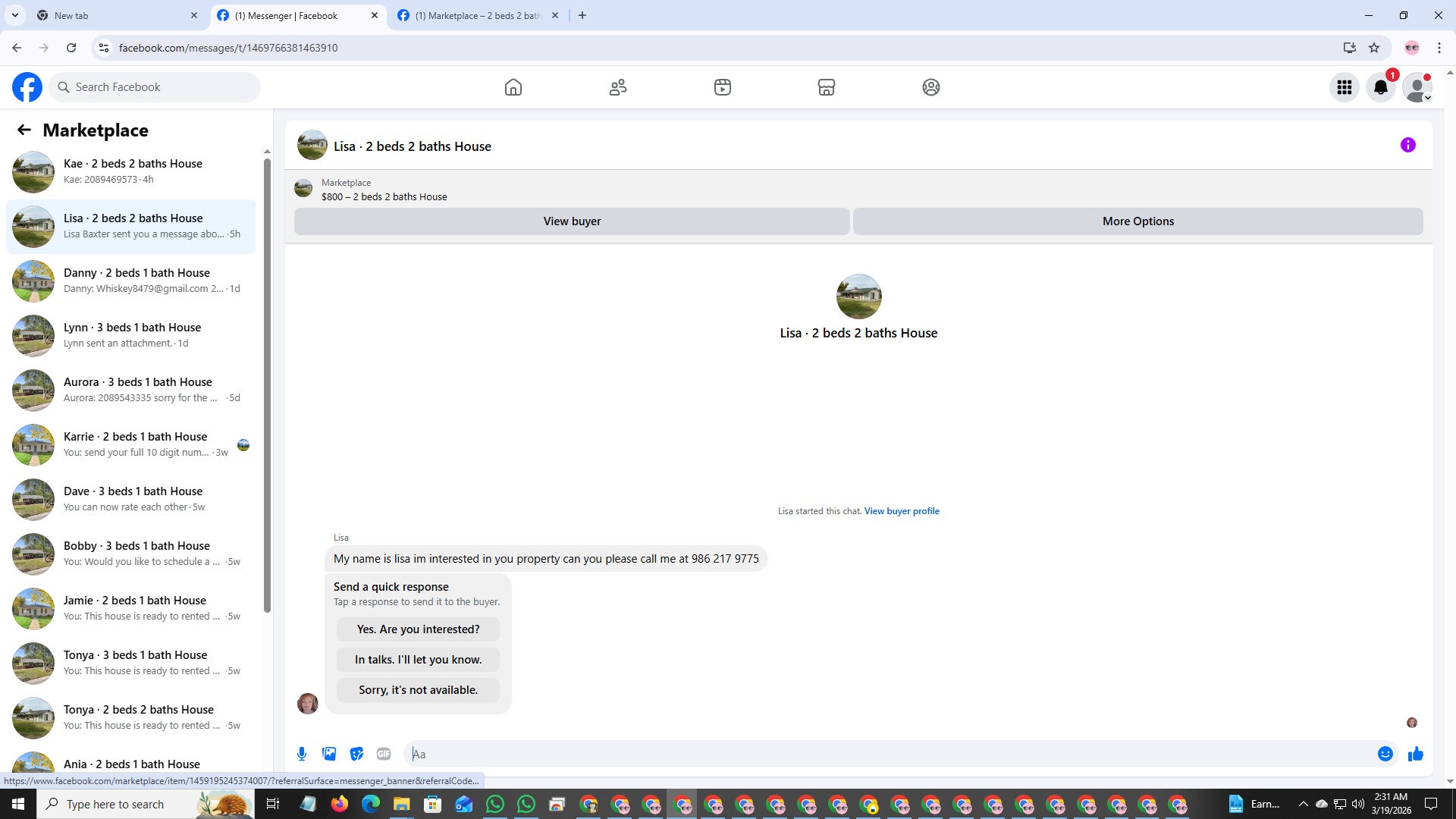Screen dimensions: 1456x819
Task: Go to Marketplace from top navigation
Action: (826, 87)
